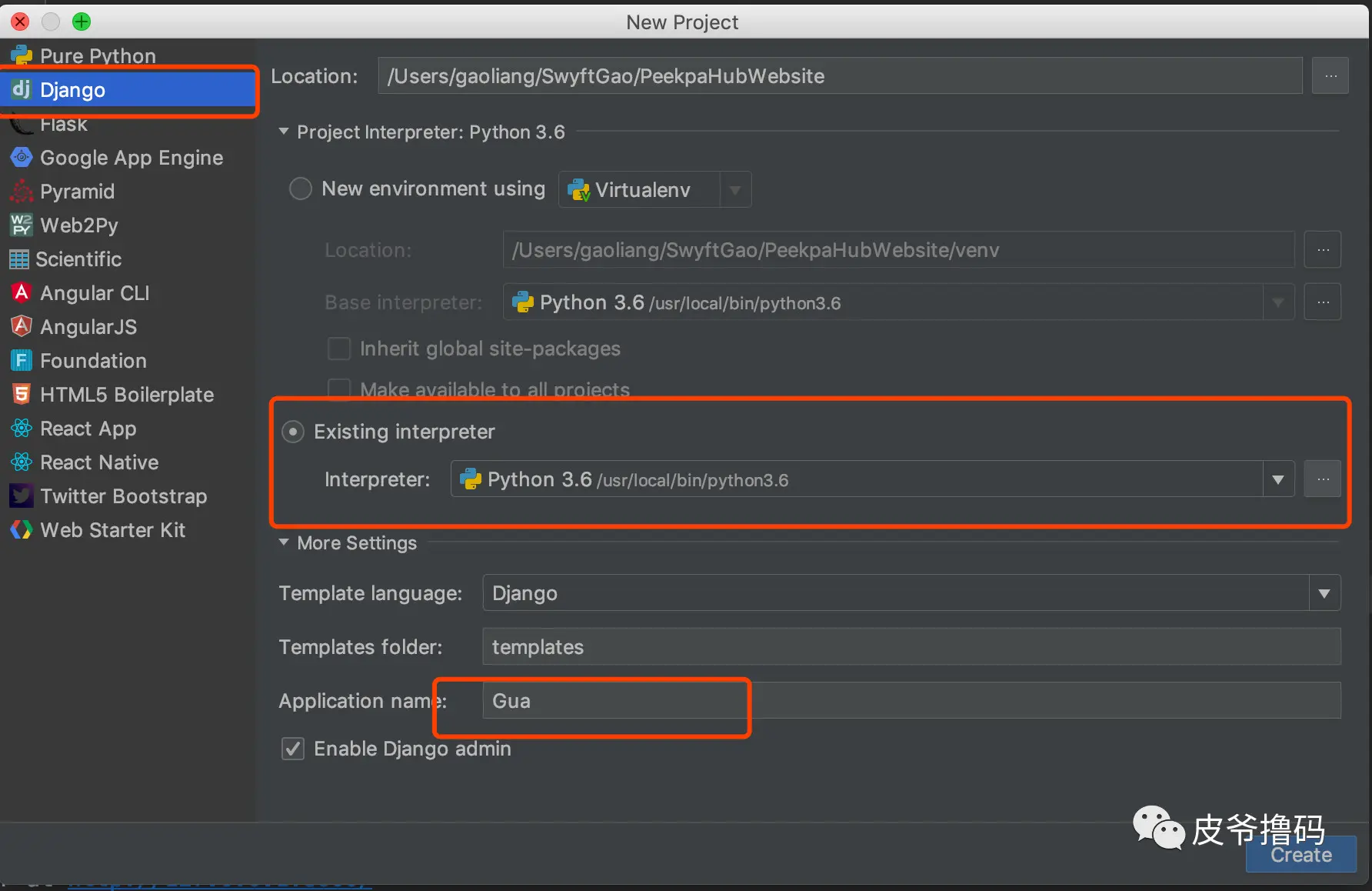Open Template language dropdown
Viewport: 1372px width, 891px height.
tap(1324, 593)
